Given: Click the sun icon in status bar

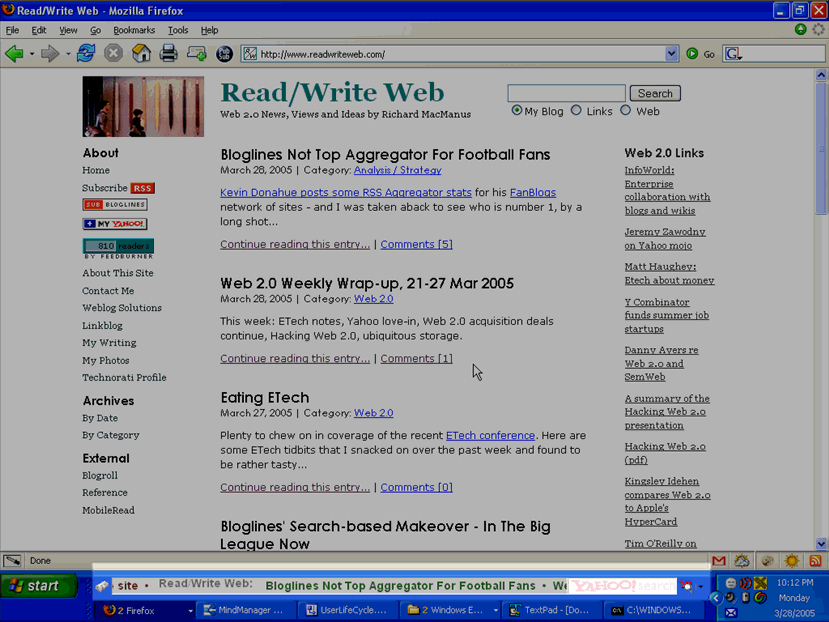Looking at the screenshot, I should [791, 561].
